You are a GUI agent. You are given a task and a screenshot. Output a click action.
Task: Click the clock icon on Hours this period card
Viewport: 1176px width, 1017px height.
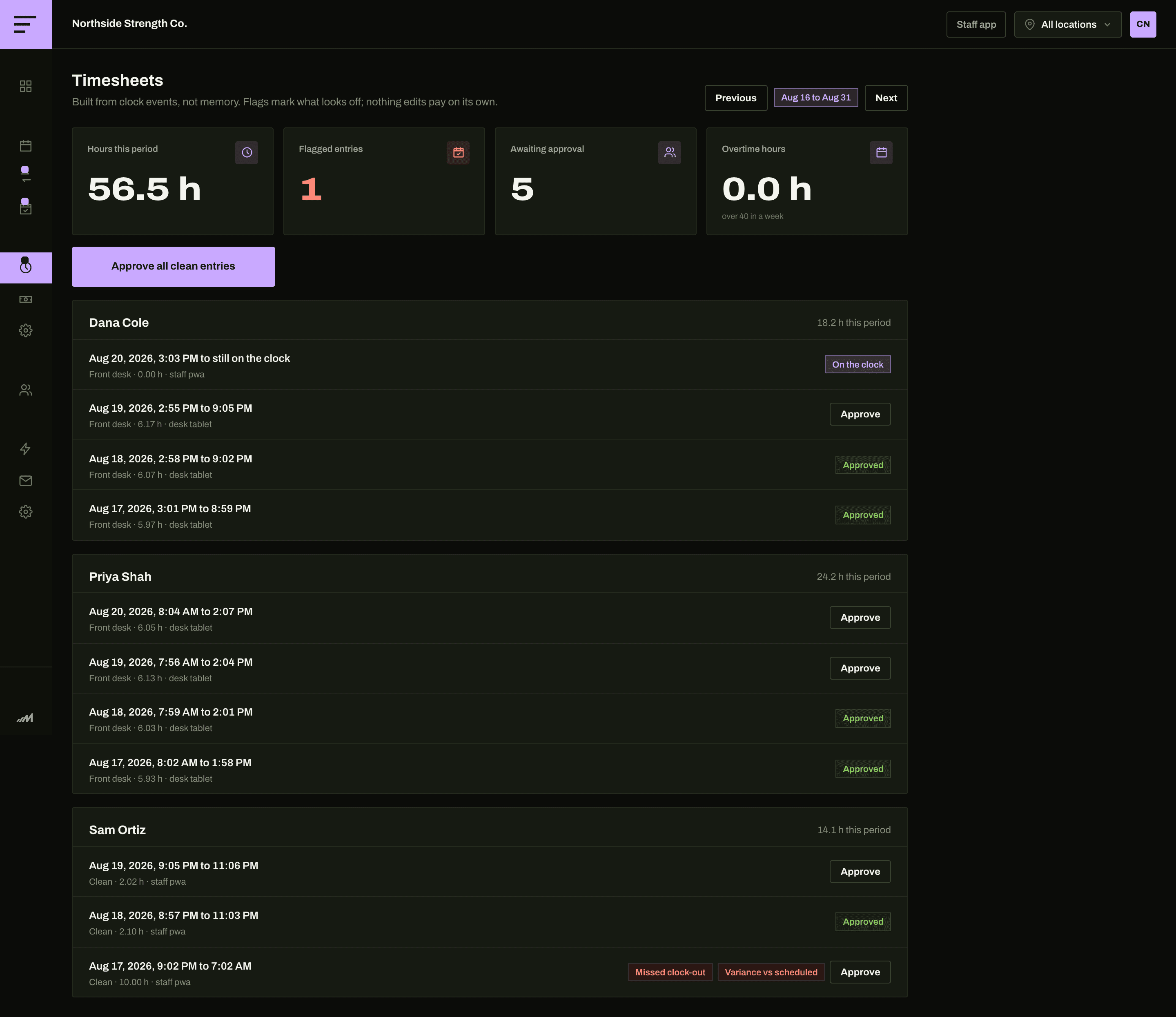click(x=246, y=153)
